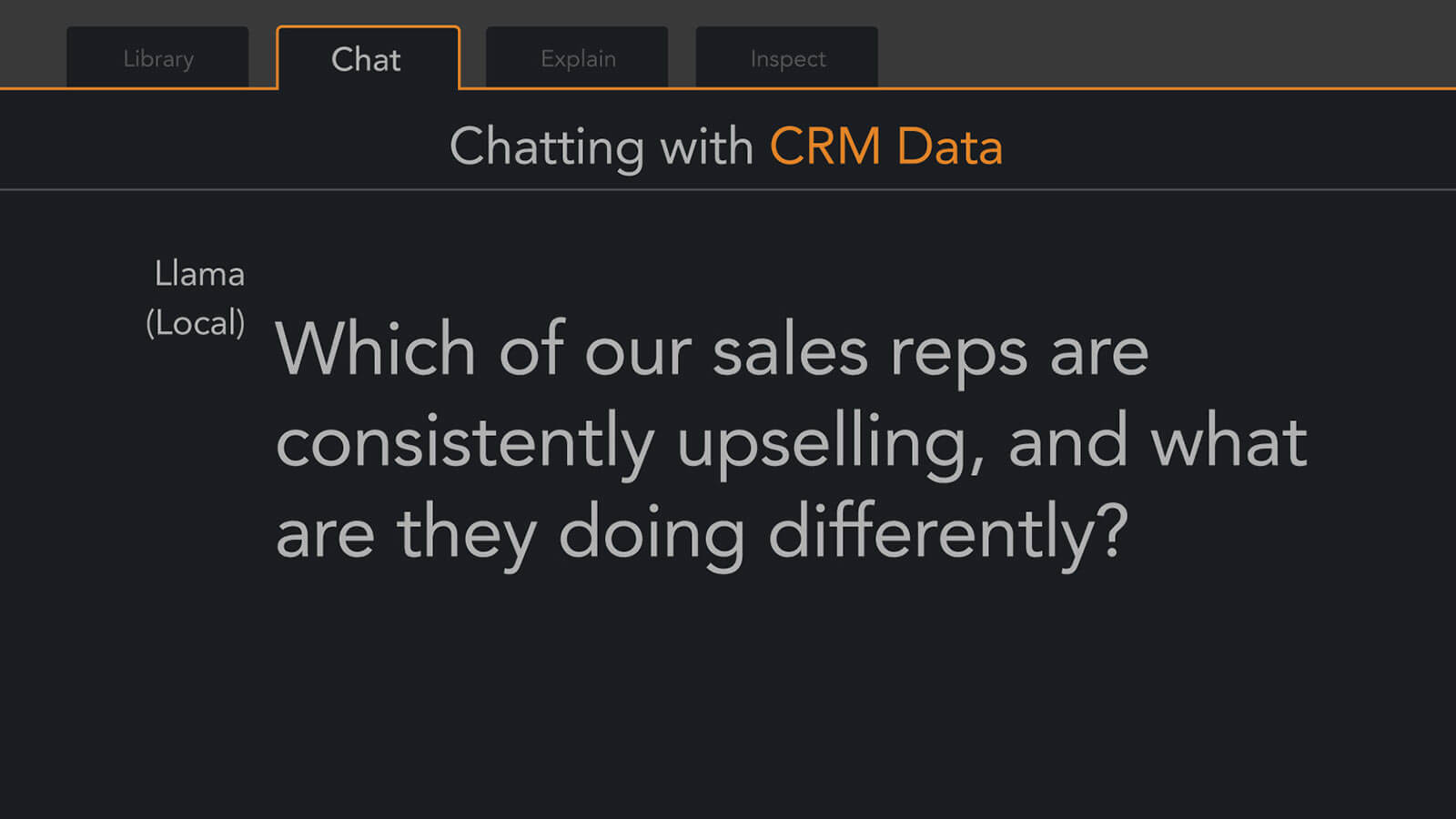Click the orange "CRM Data" source name
Image resolution: width=1456 pixels, height=819 pixels.
click(x=885, y=147)
